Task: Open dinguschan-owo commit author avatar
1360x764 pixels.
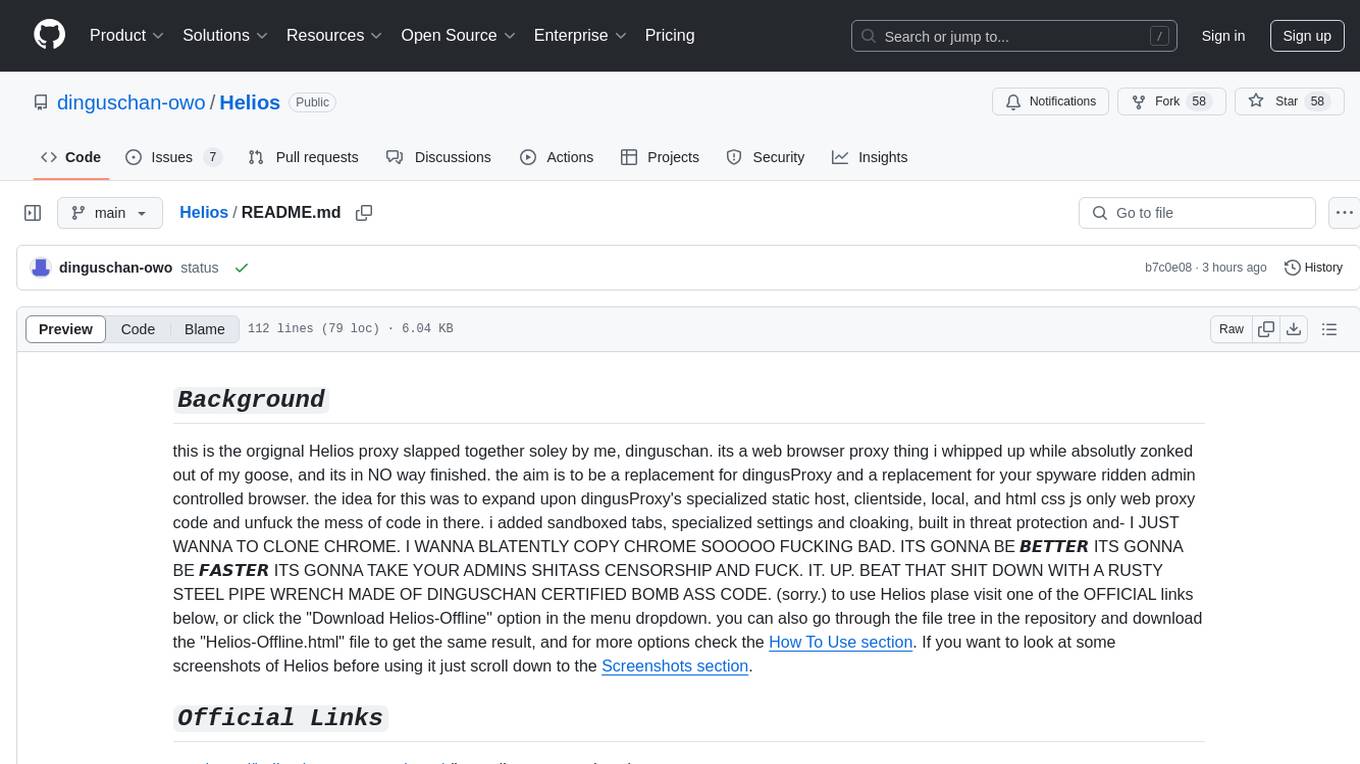Action: tap(41, 268)
